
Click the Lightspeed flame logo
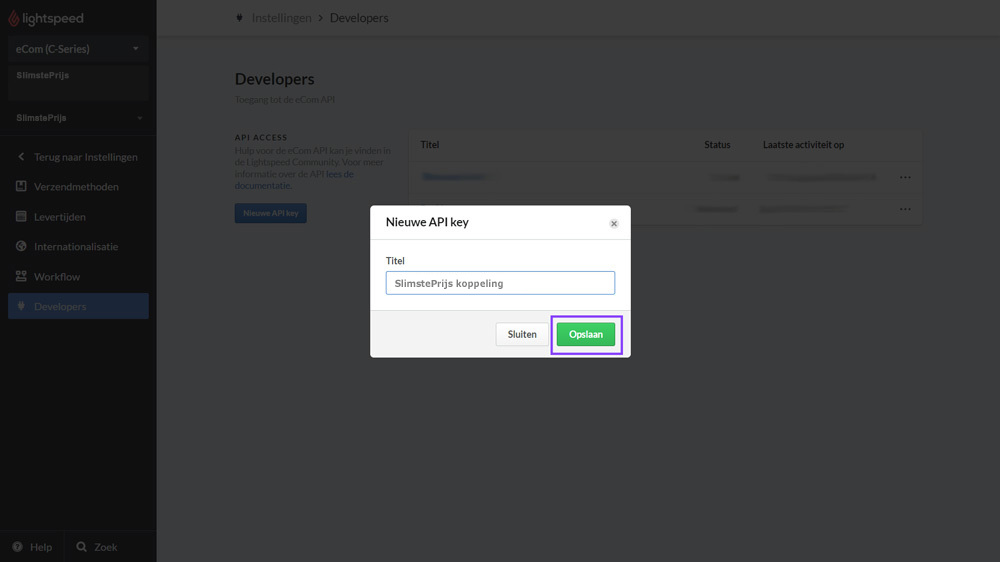[x=14, y=19]
